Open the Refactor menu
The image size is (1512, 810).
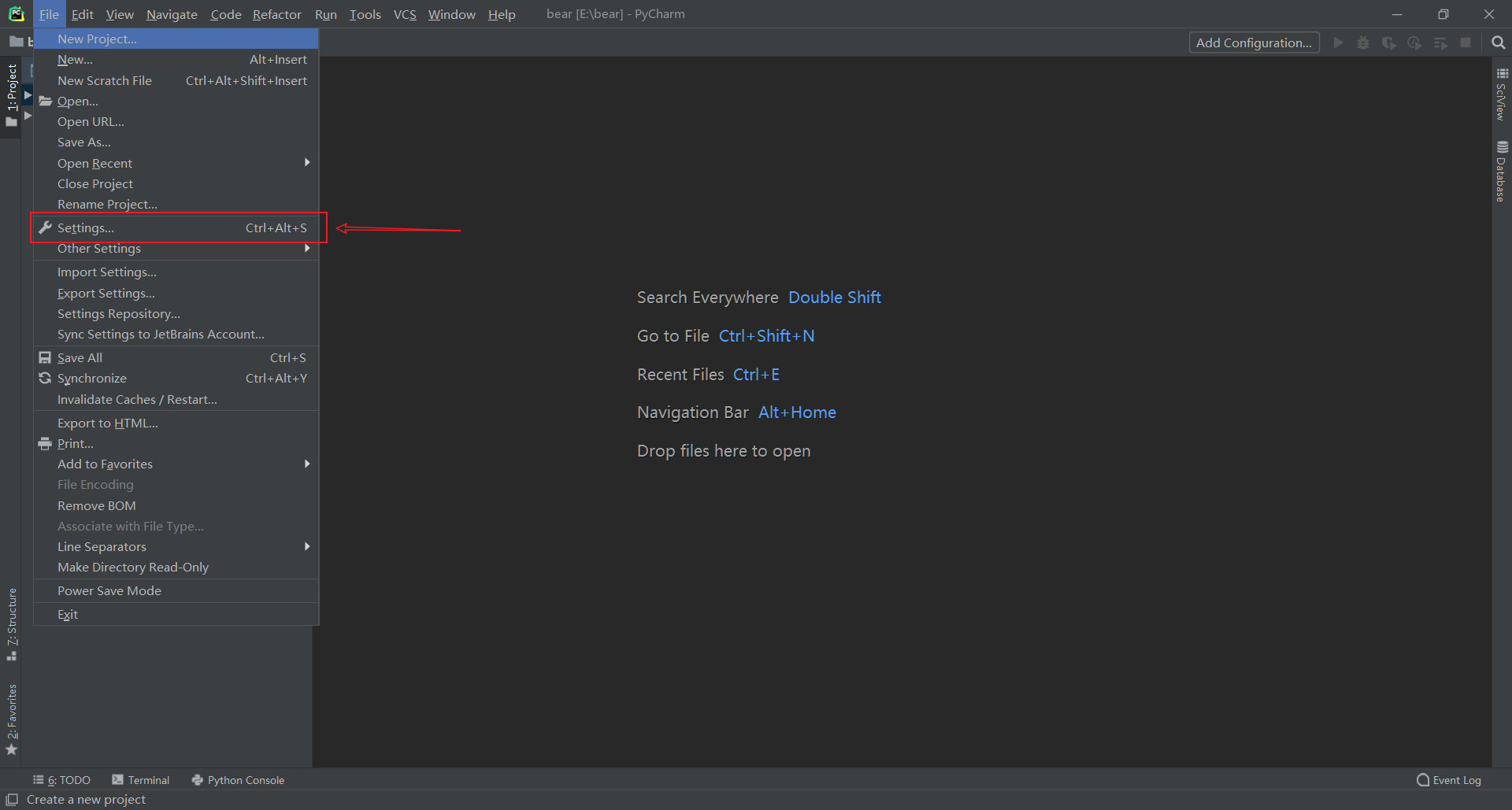tap(277, 14)
